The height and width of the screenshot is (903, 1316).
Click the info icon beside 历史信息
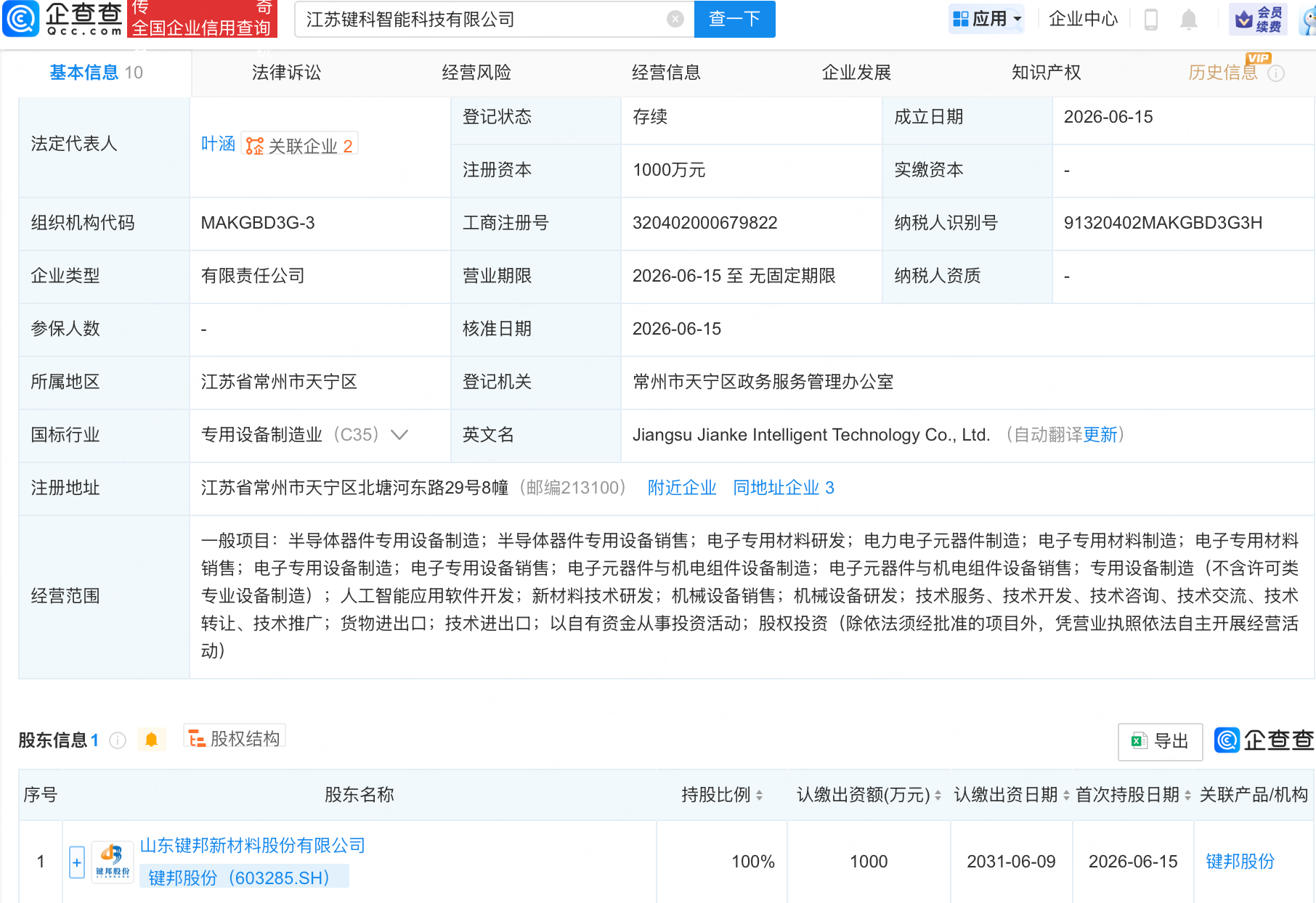click(1276, 73)
